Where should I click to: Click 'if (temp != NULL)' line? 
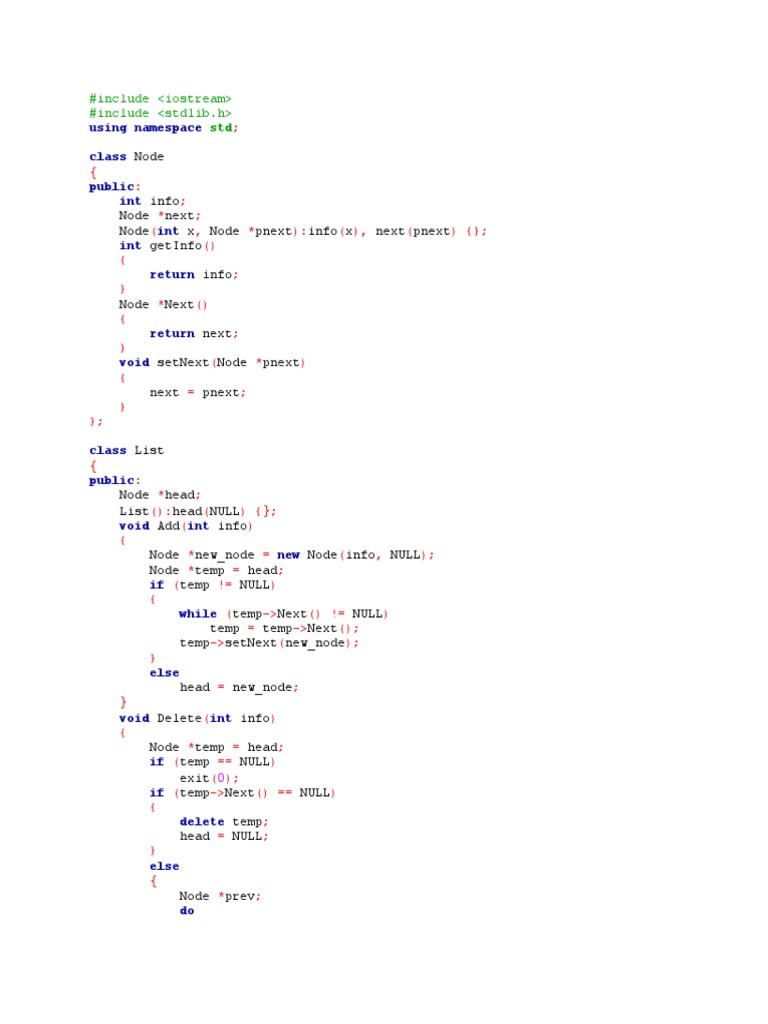point(212,585)
